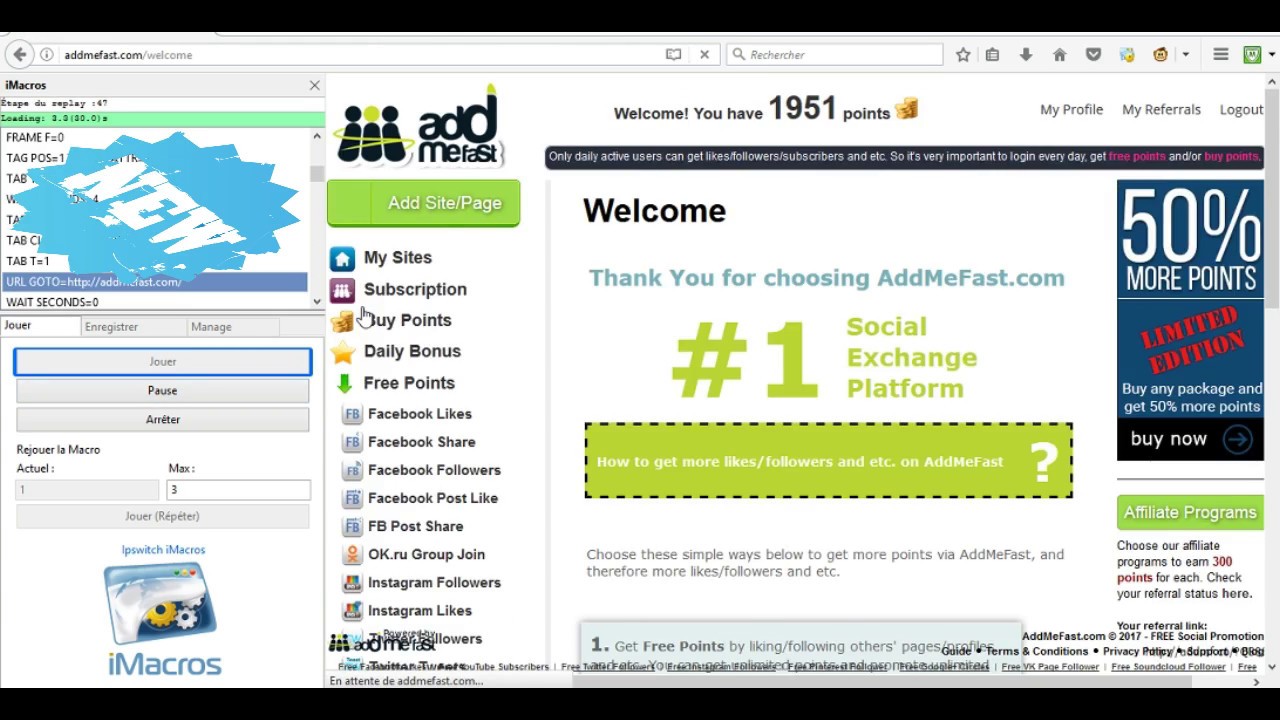Click the Facebook Share FB icon

pos(352,442)
